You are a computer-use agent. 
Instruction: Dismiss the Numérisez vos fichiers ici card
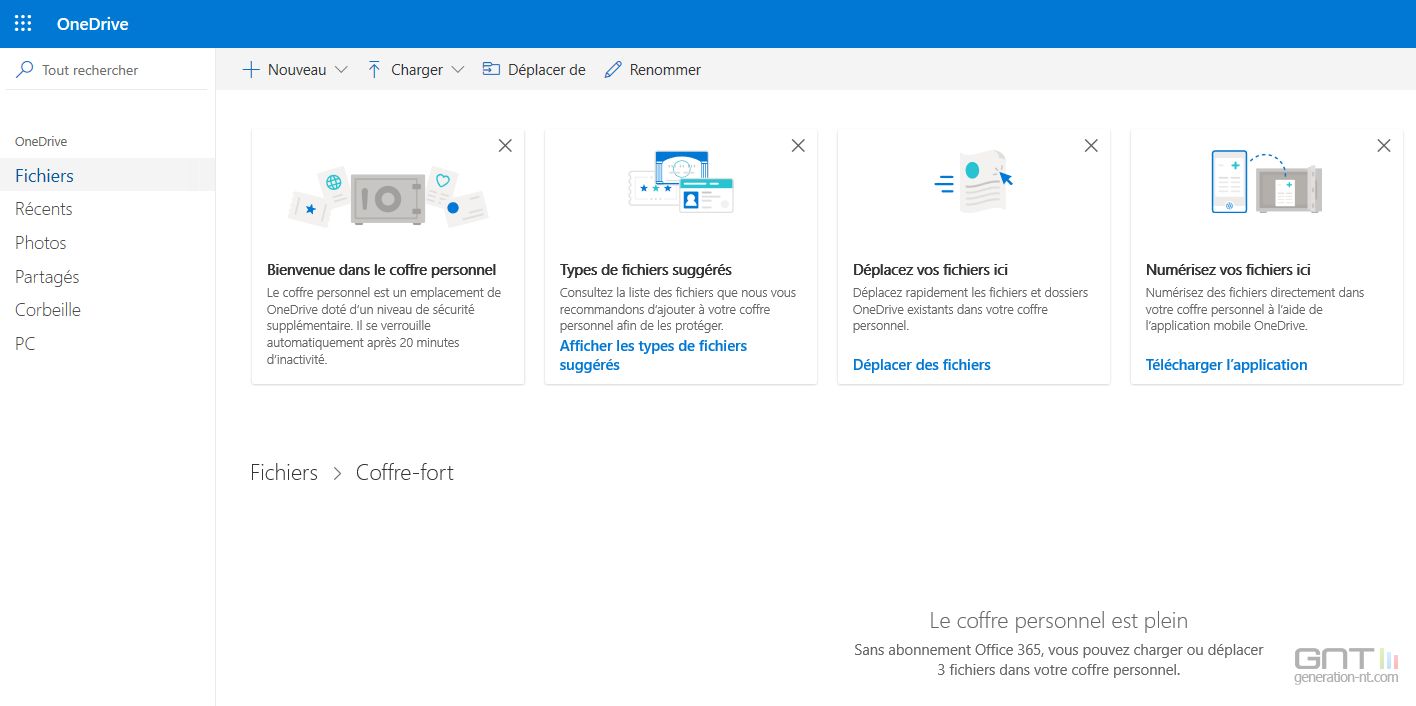[x=1384, y=146]
